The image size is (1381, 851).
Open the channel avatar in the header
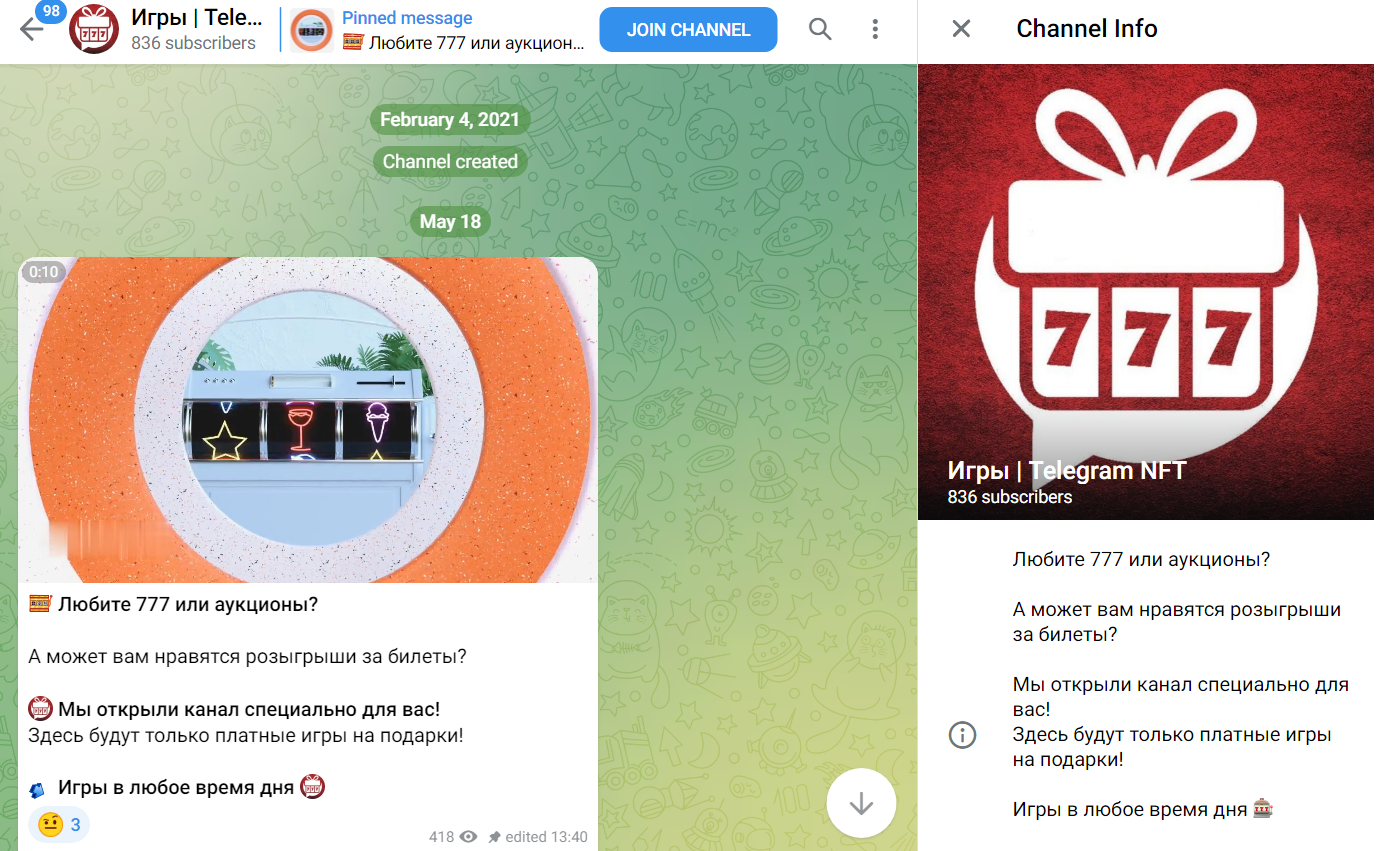(94, 29)
